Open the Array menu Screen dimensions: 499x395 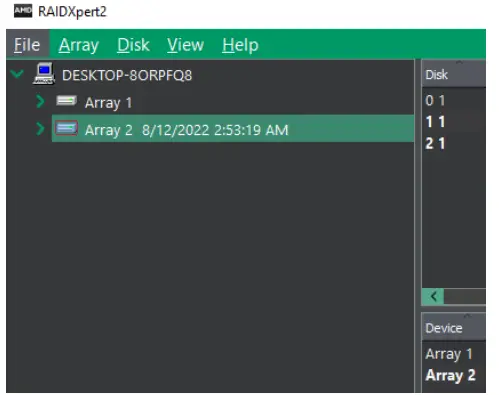(x=79, y=45)
